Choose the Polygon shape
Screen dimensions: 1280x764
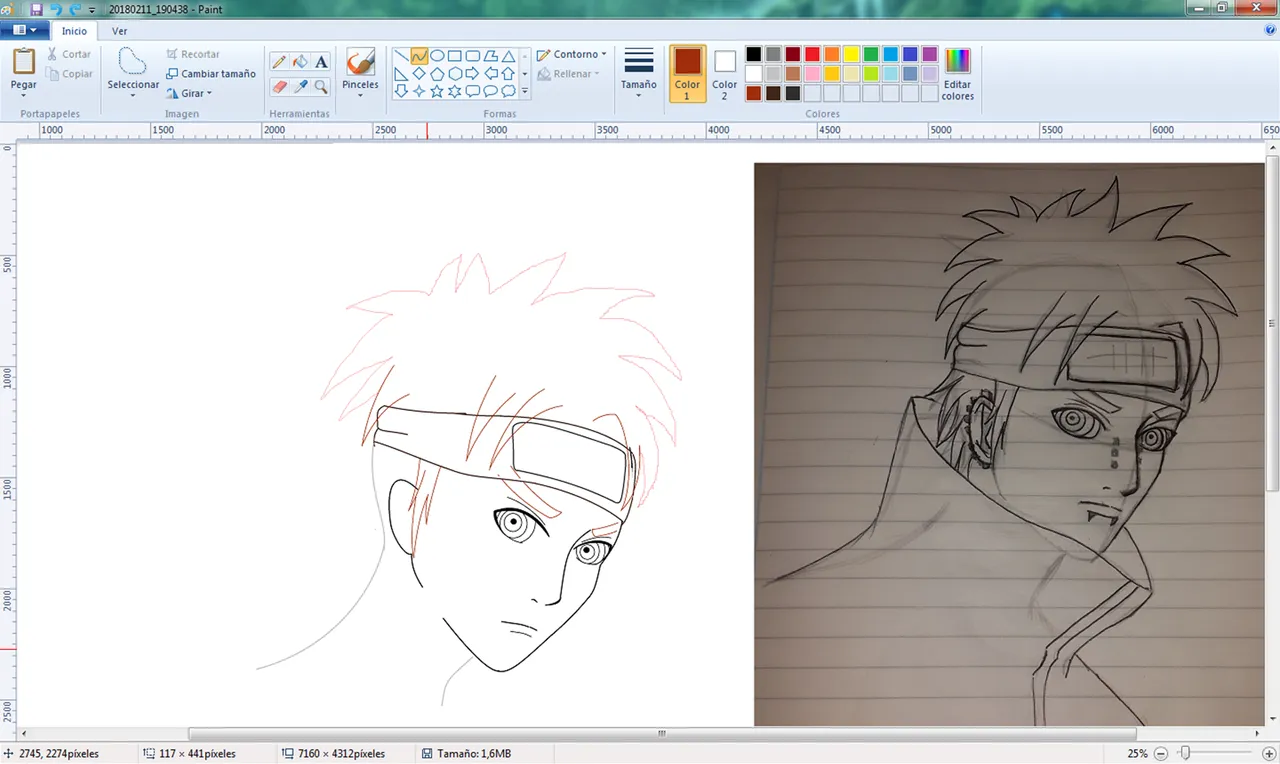coord(491,56)
